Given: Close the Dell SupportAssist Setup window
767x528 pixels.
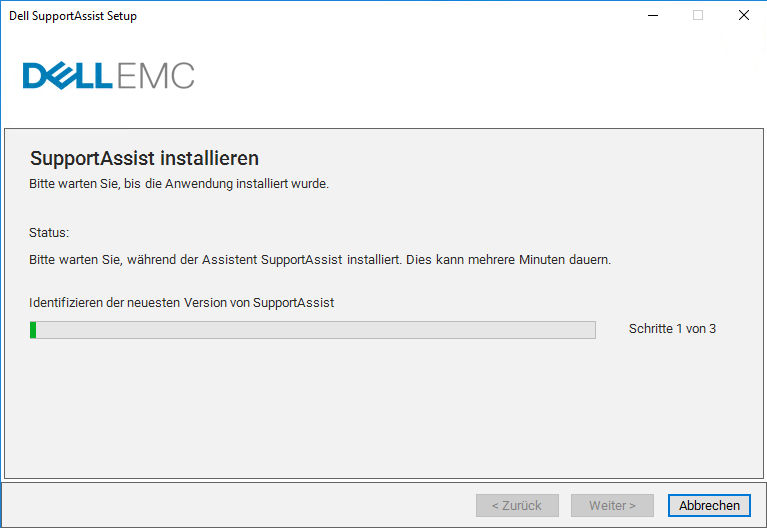Looking at the screenshot, I should pos(744,15).
